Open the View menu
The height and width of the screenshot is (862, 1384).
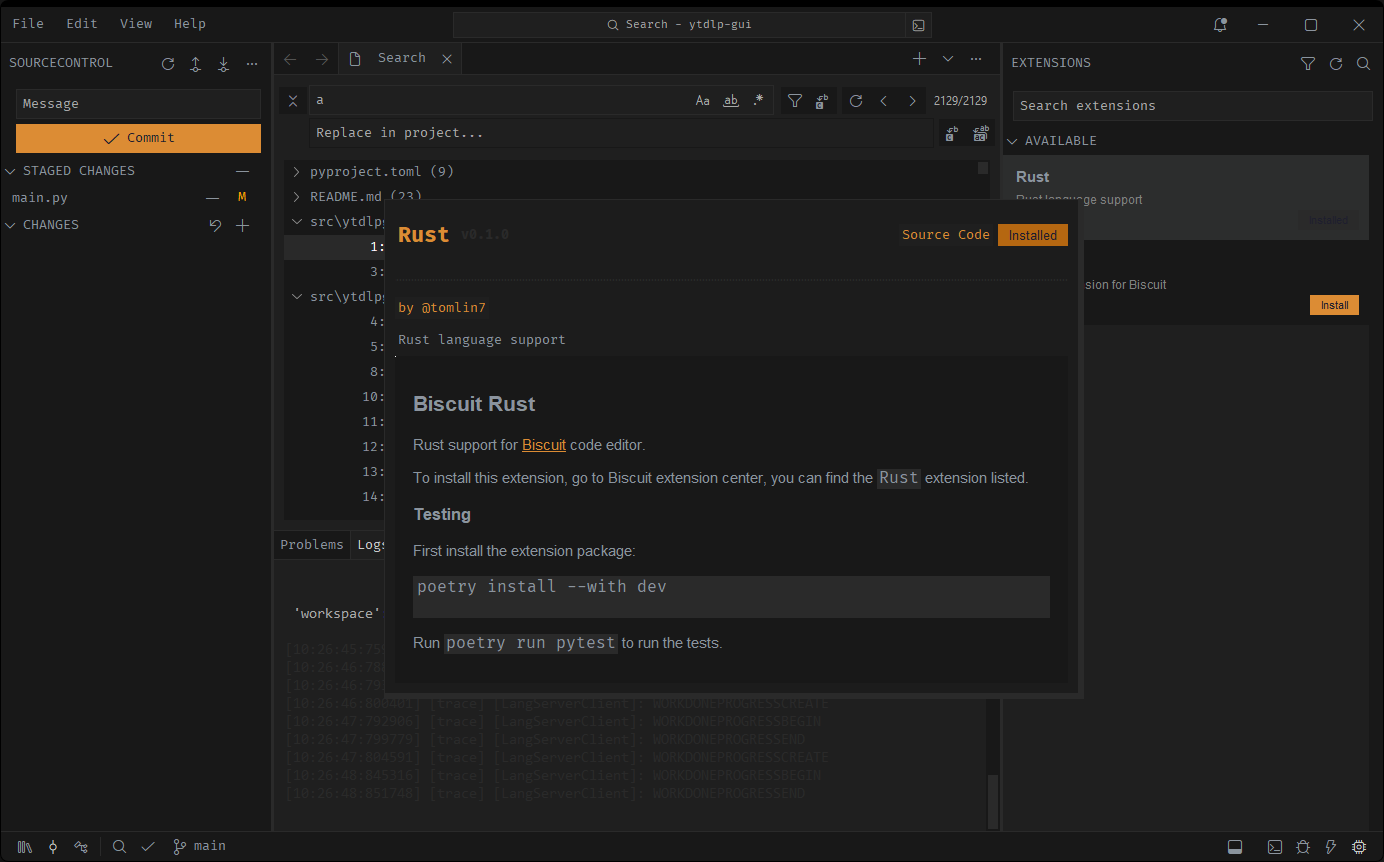(136, 24)
